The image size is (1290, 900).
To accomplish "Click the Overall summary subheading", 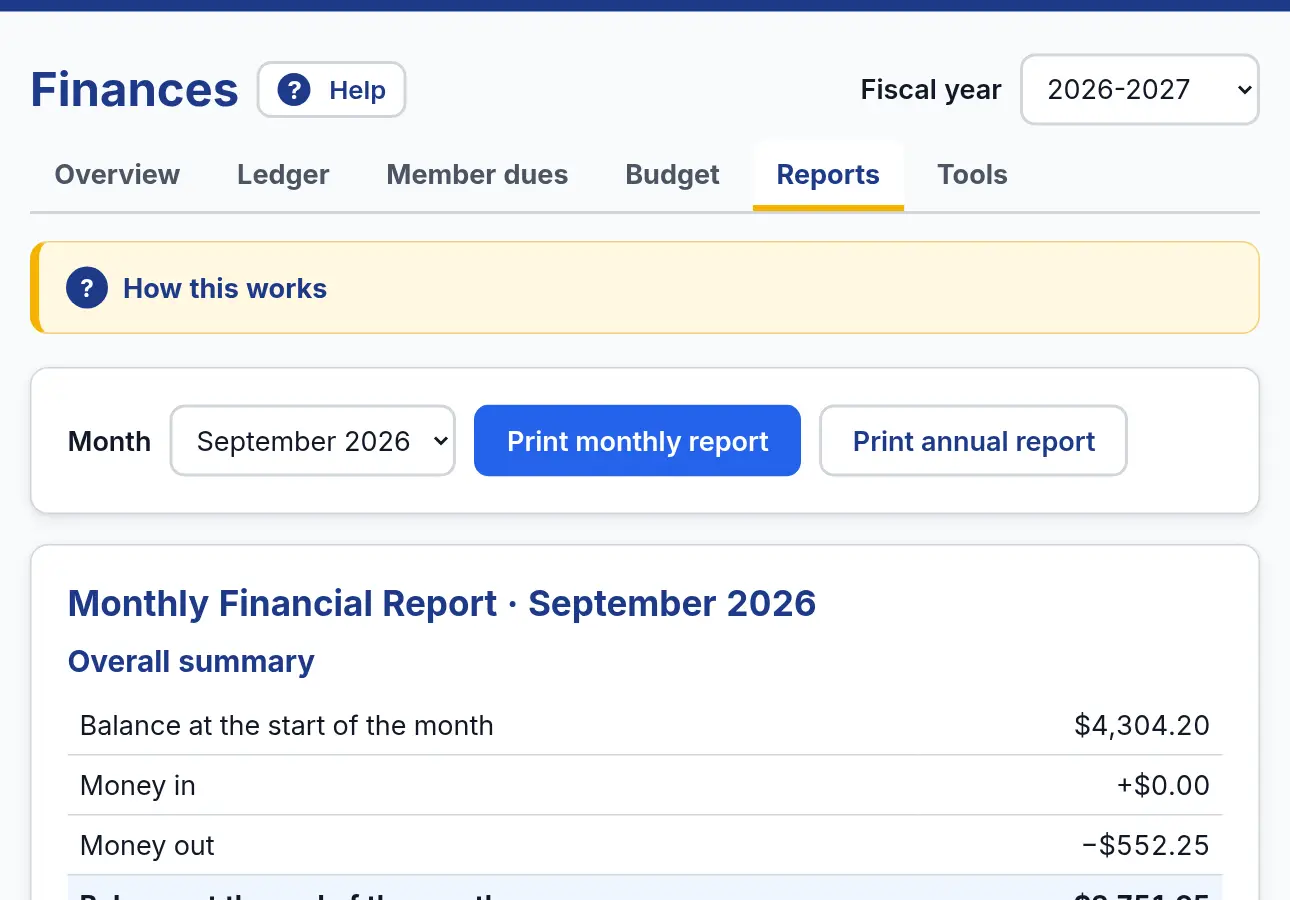I will 191,662.
